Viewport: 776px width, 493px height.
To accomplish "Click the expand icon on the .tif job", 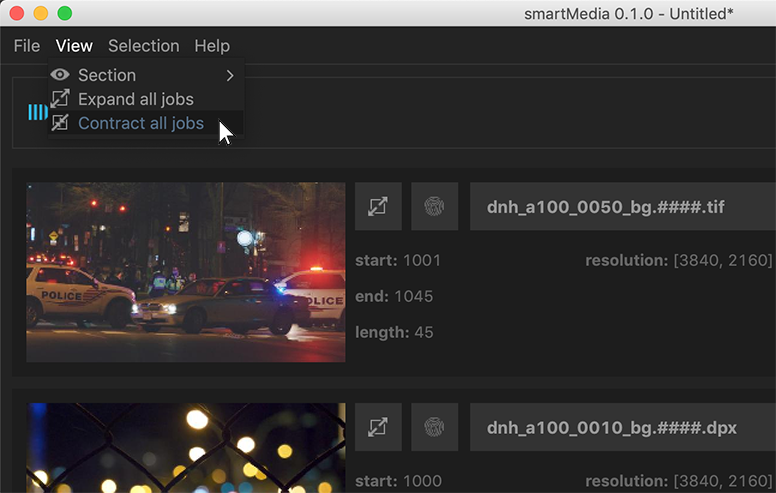I will point(378,207).
